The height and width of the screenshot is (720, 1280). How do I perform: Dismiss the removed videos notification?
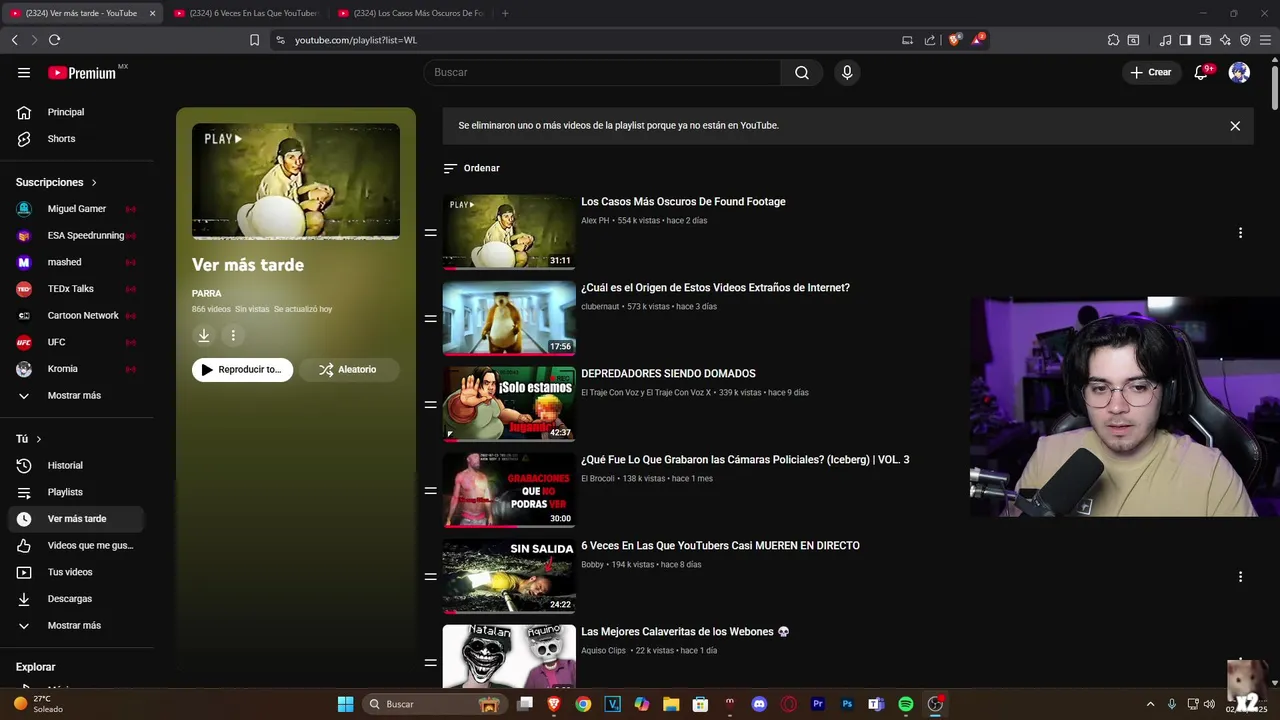point(1235,126)
